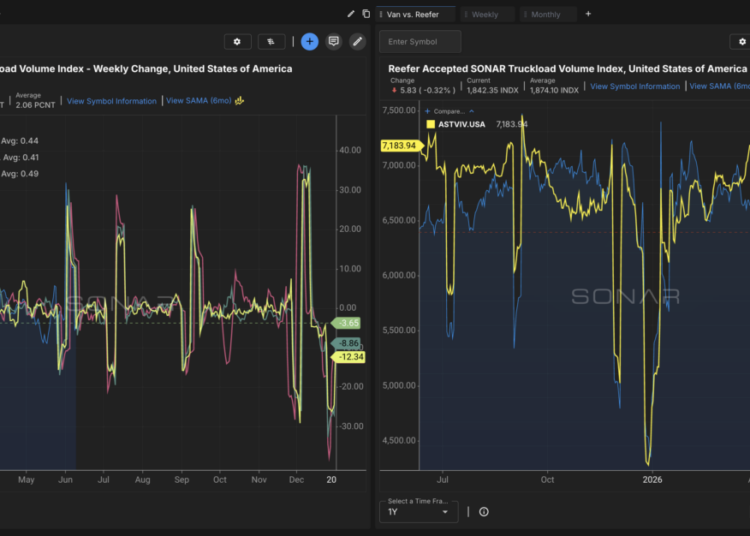Open left chart settings gear
The height and width of the screenshot is (536, 750).
pos(237,42)
